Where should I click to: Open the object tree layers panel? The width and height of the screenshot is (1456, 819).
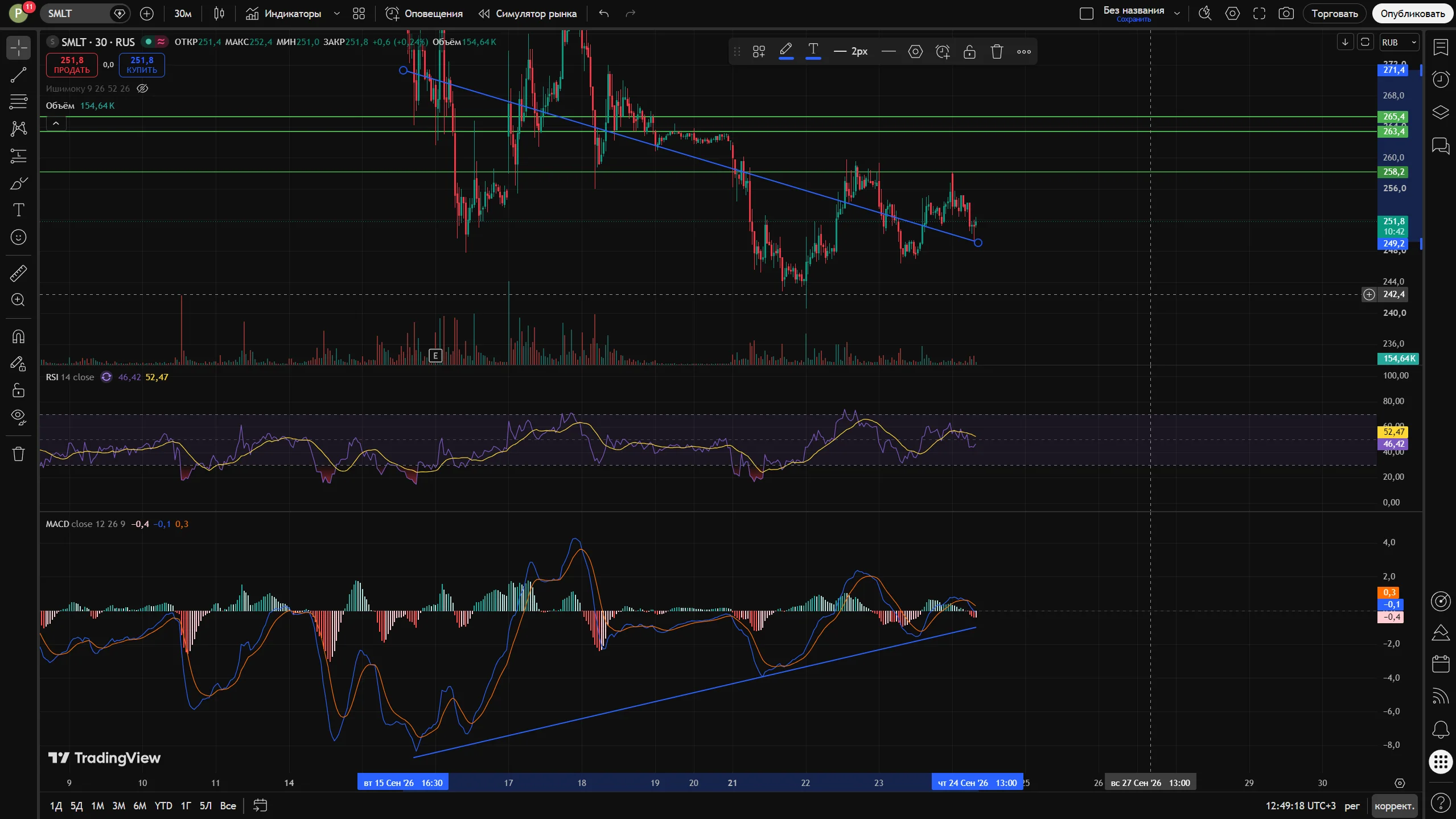[x=1441, y=112]
